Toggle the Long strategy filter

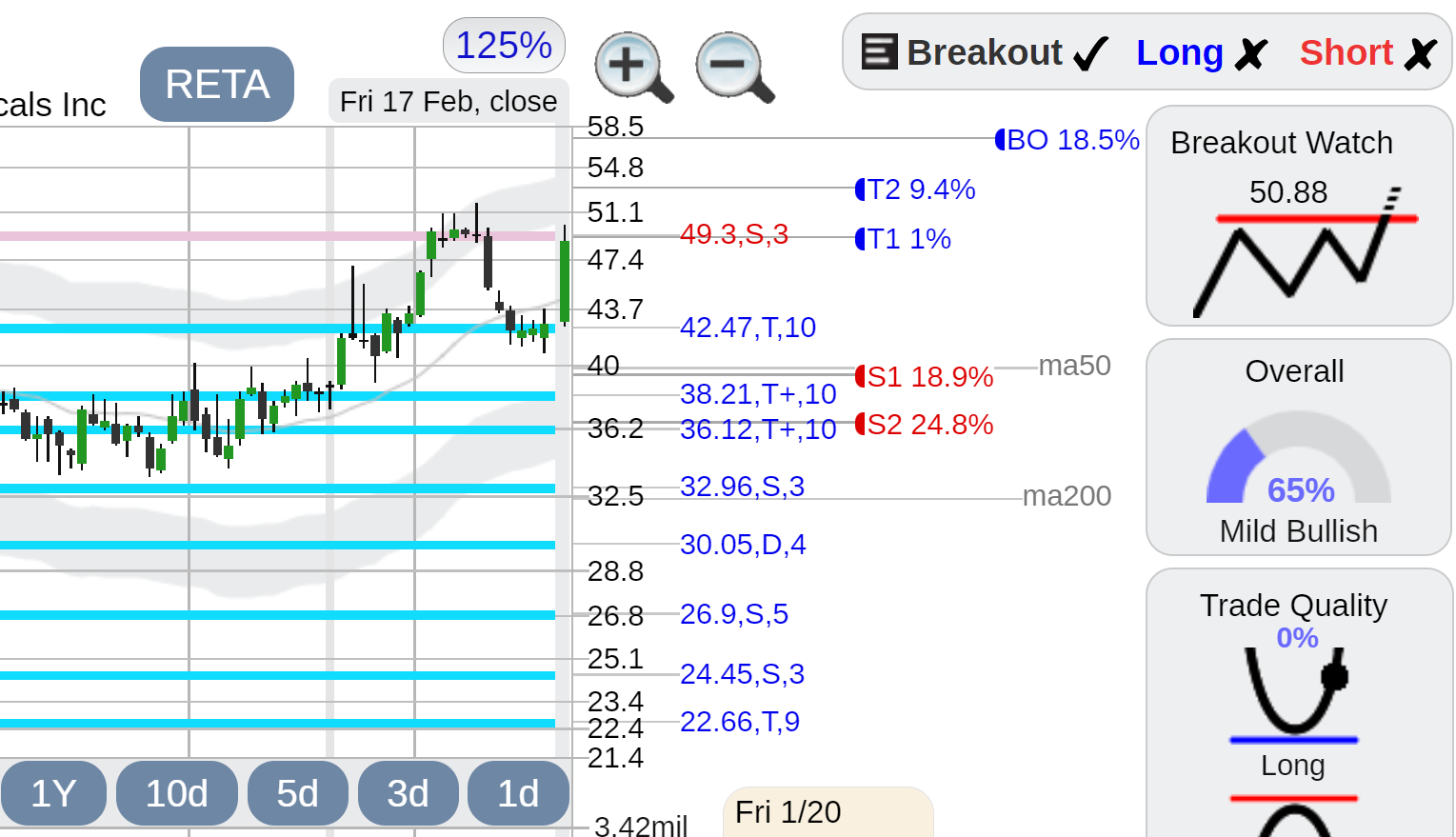[1202, 53]
